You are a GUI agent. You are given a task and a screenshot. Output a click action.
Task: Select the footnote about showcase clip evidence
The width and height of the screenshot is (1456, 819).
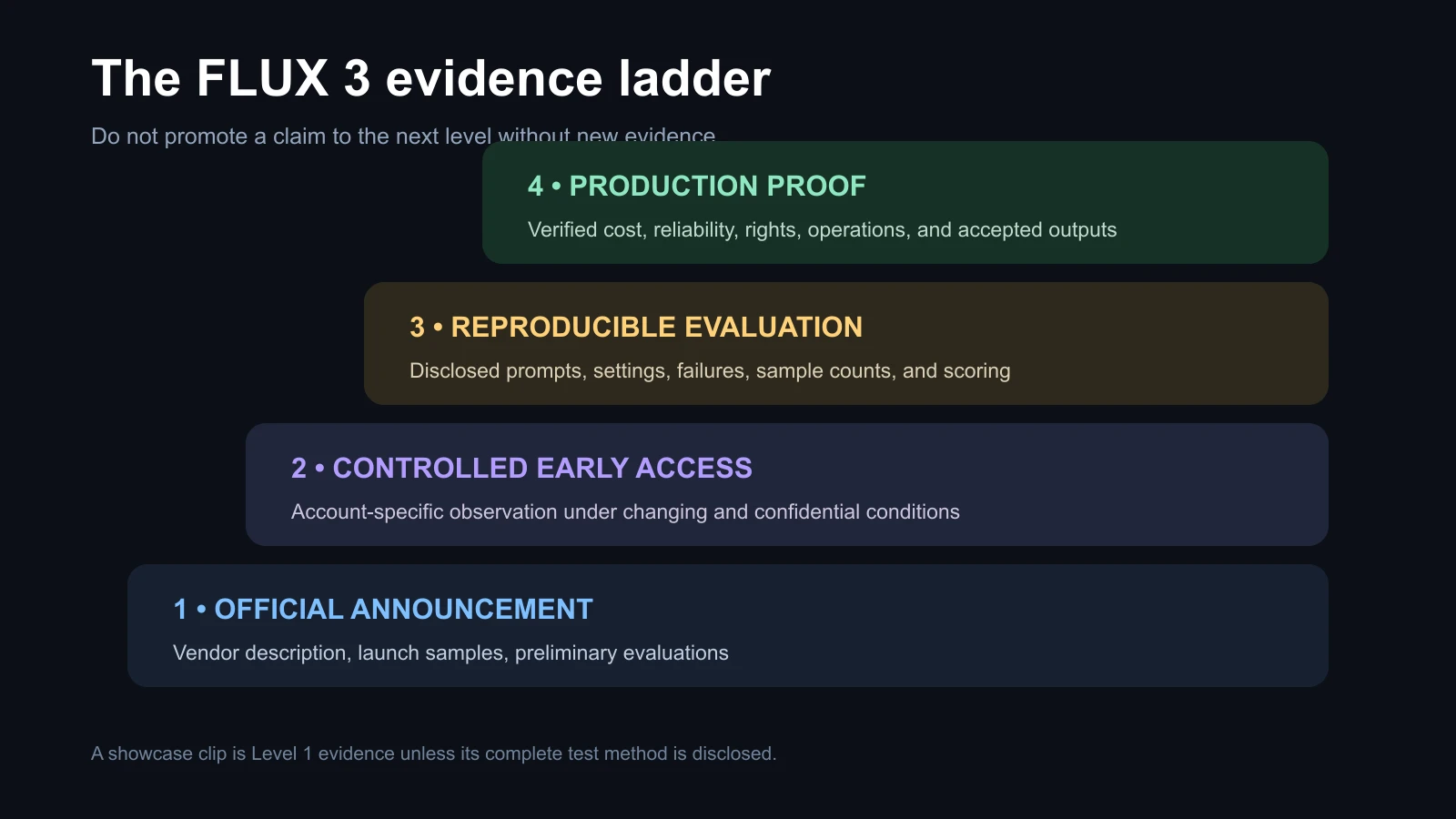coord(433,753)
